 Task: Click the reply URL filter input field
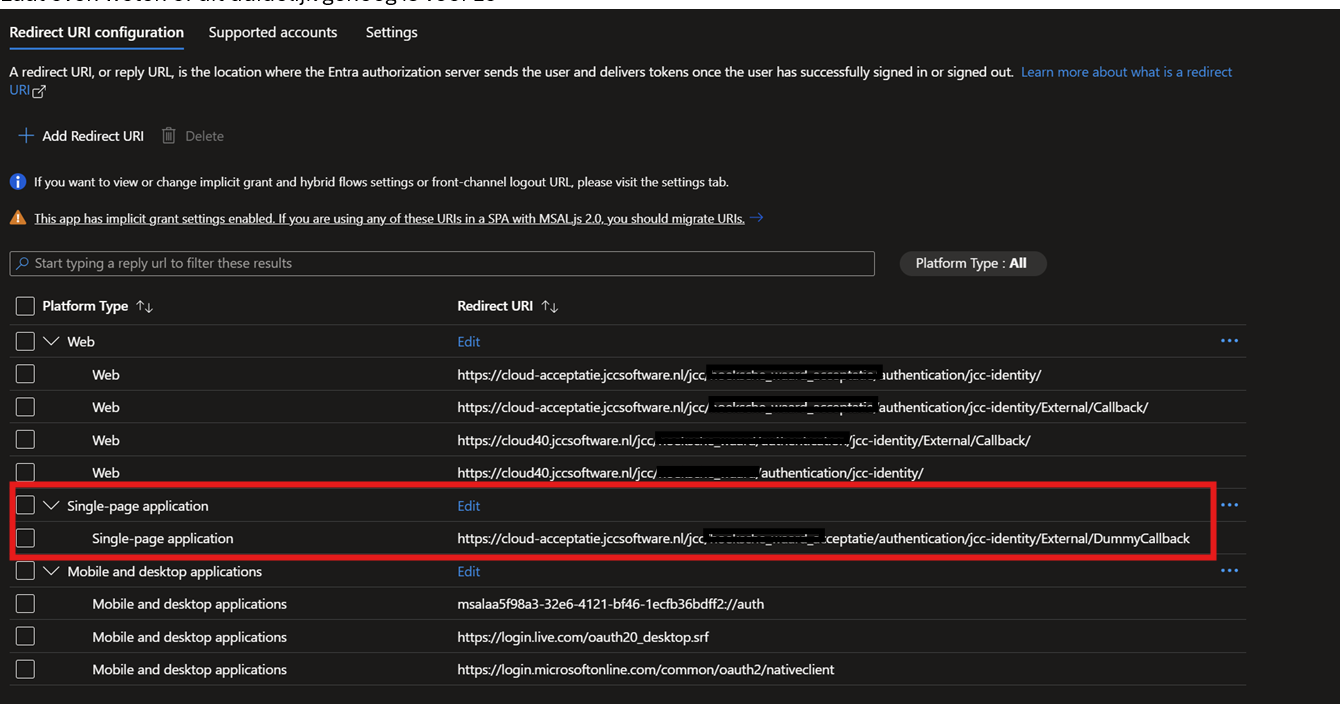(442, 263)
